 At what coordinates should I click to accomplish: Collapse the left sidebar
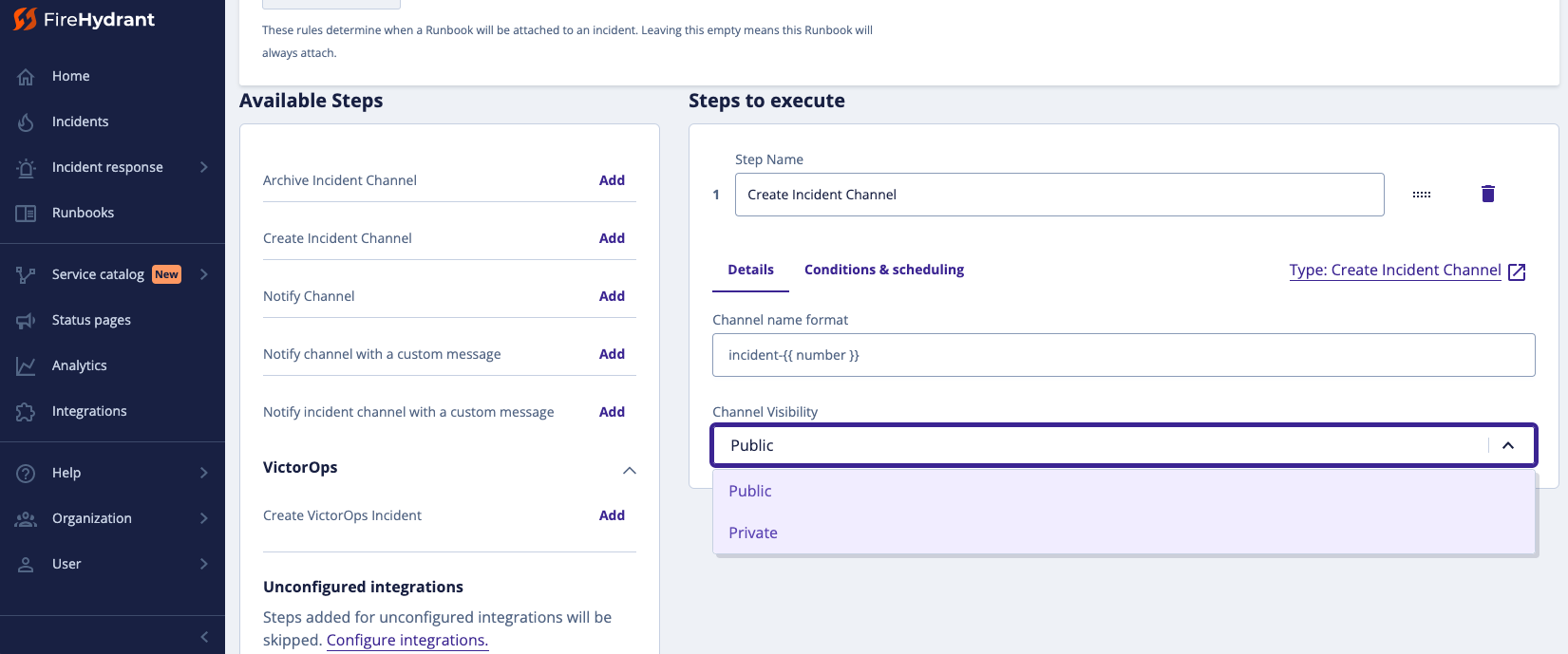(x=204, y=637)
